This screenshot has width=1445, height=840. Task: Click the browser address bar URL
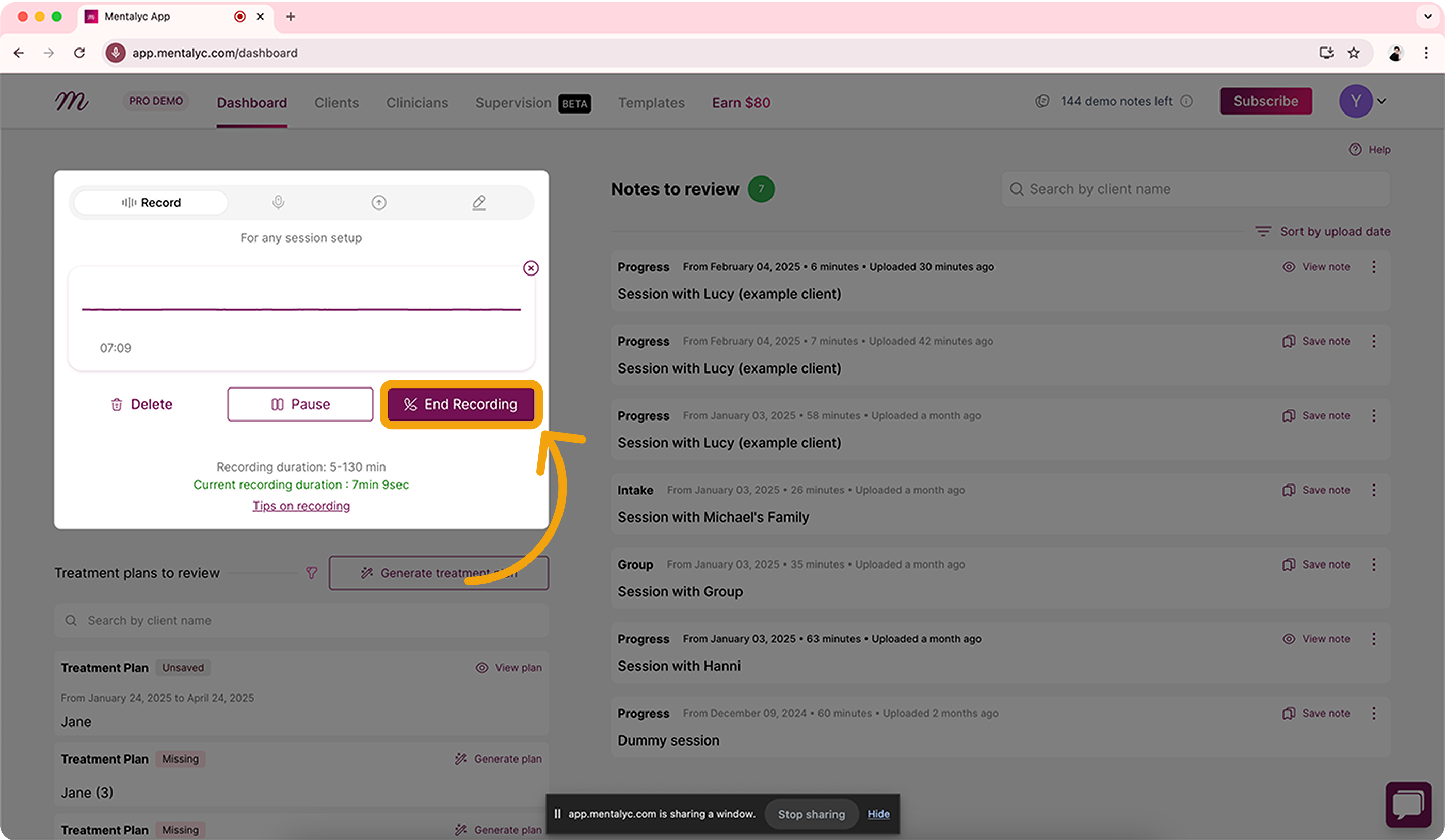pyautogui.click(x=215, y=53)
